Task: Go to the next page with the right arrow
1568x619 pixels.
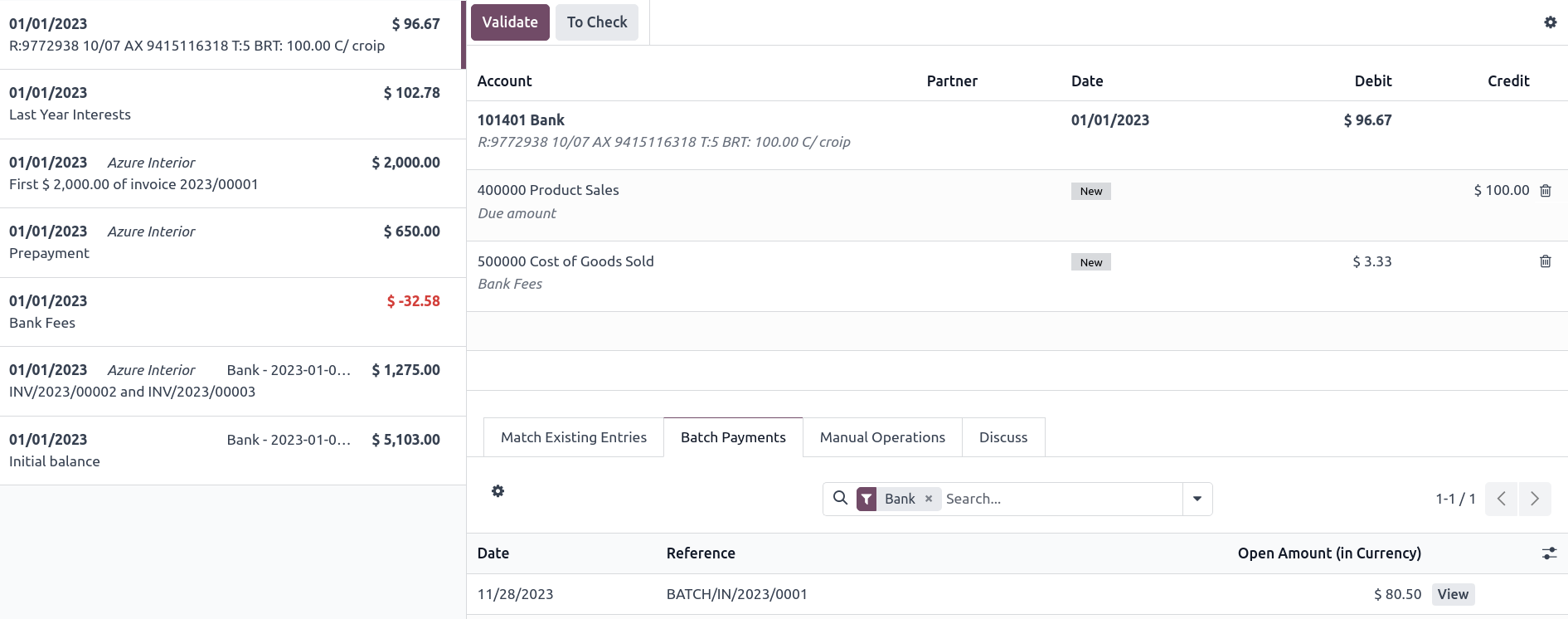Action: point(1535,499)
